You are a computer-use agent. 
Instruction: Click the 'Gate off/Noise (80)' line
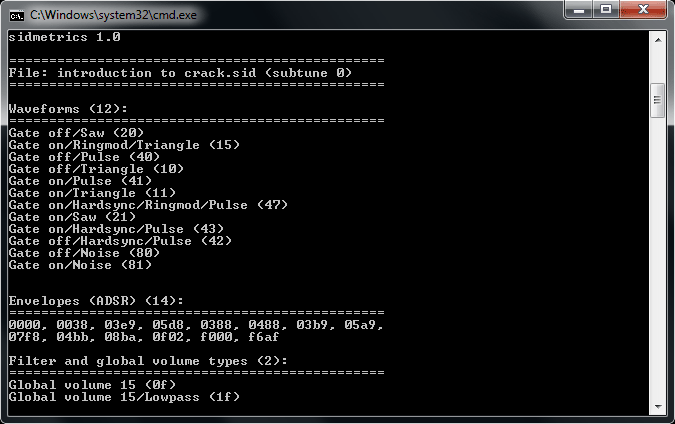[84, 253]
